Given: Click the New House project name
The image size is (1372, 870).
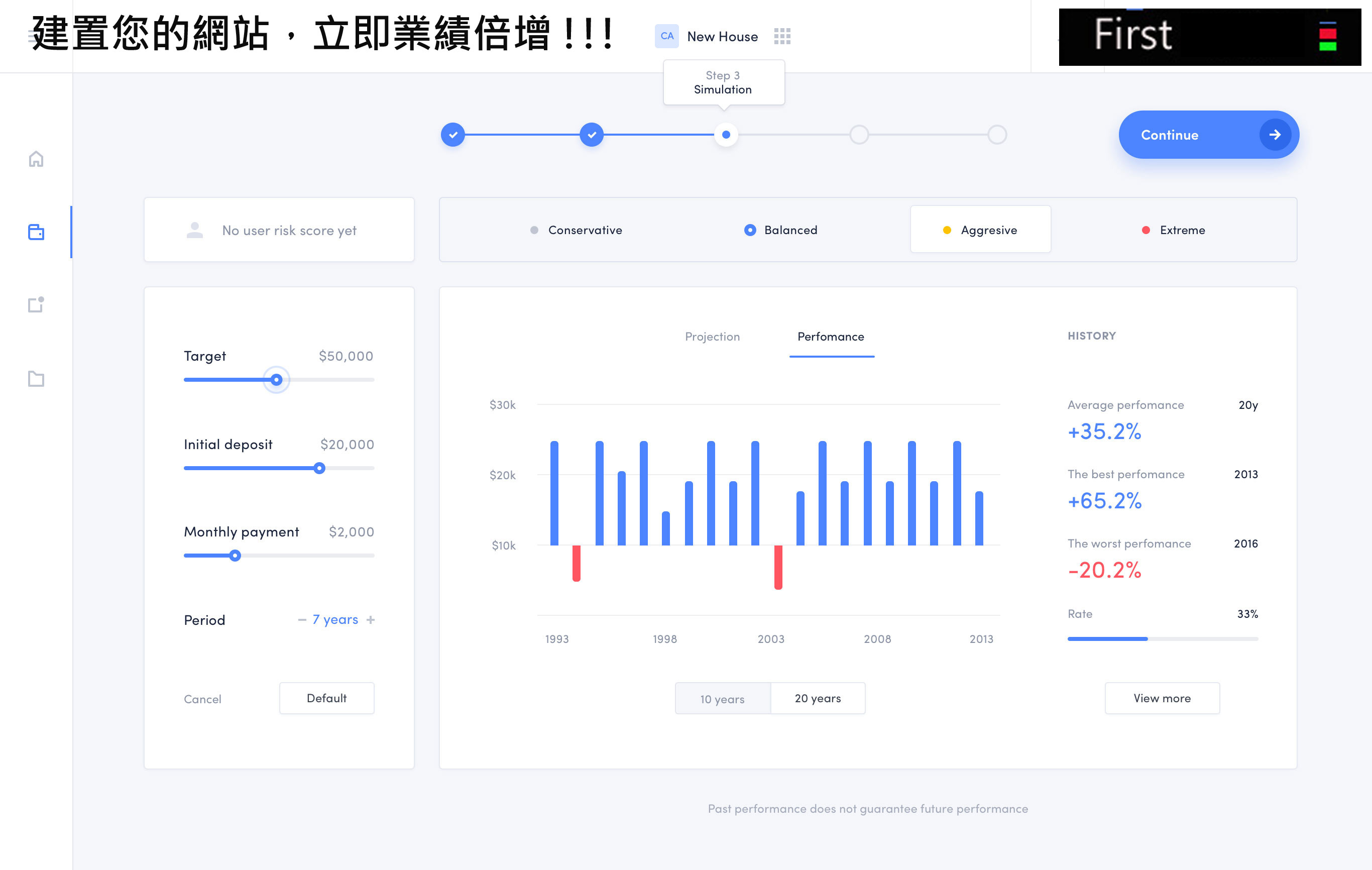Looking at the screenshot, I should point(723,37).
